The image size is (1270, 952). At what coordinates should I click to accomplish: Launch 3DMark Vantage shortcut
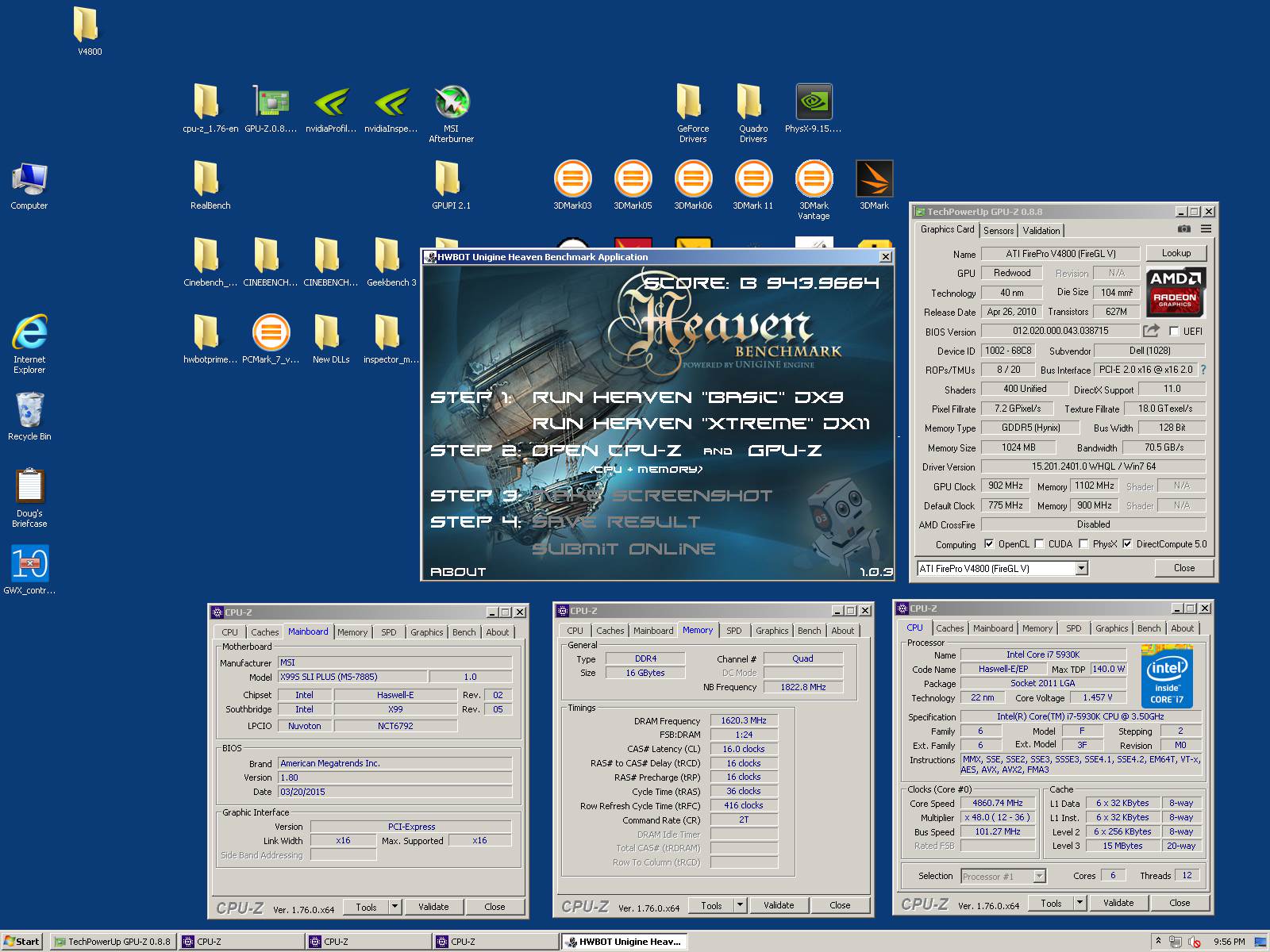pyautogui.click(x=814, y=190)
